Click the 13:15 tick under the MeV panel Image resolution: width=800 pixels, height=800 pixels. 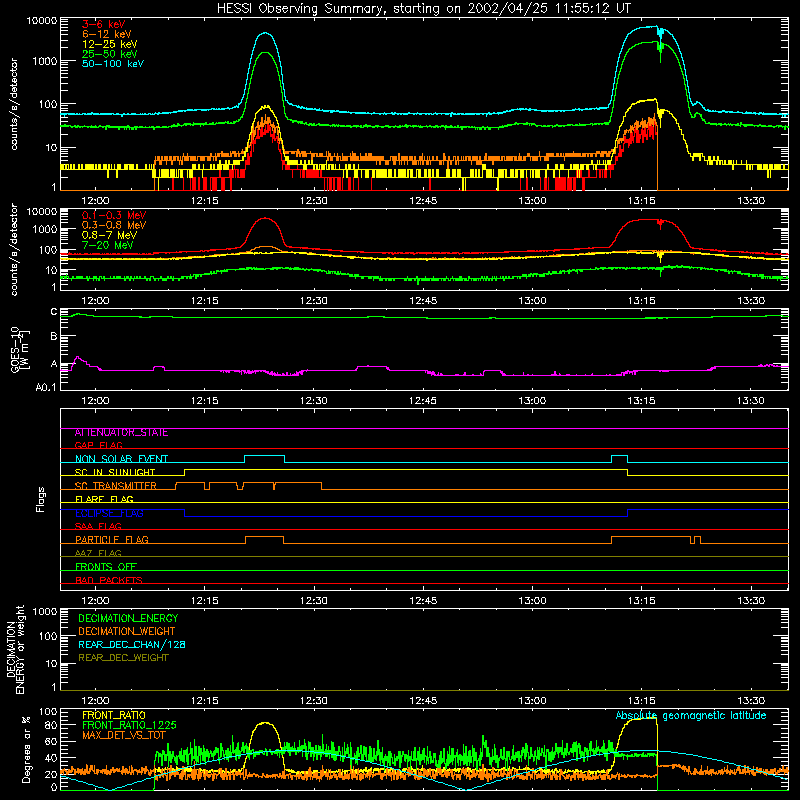coord(641,301)
